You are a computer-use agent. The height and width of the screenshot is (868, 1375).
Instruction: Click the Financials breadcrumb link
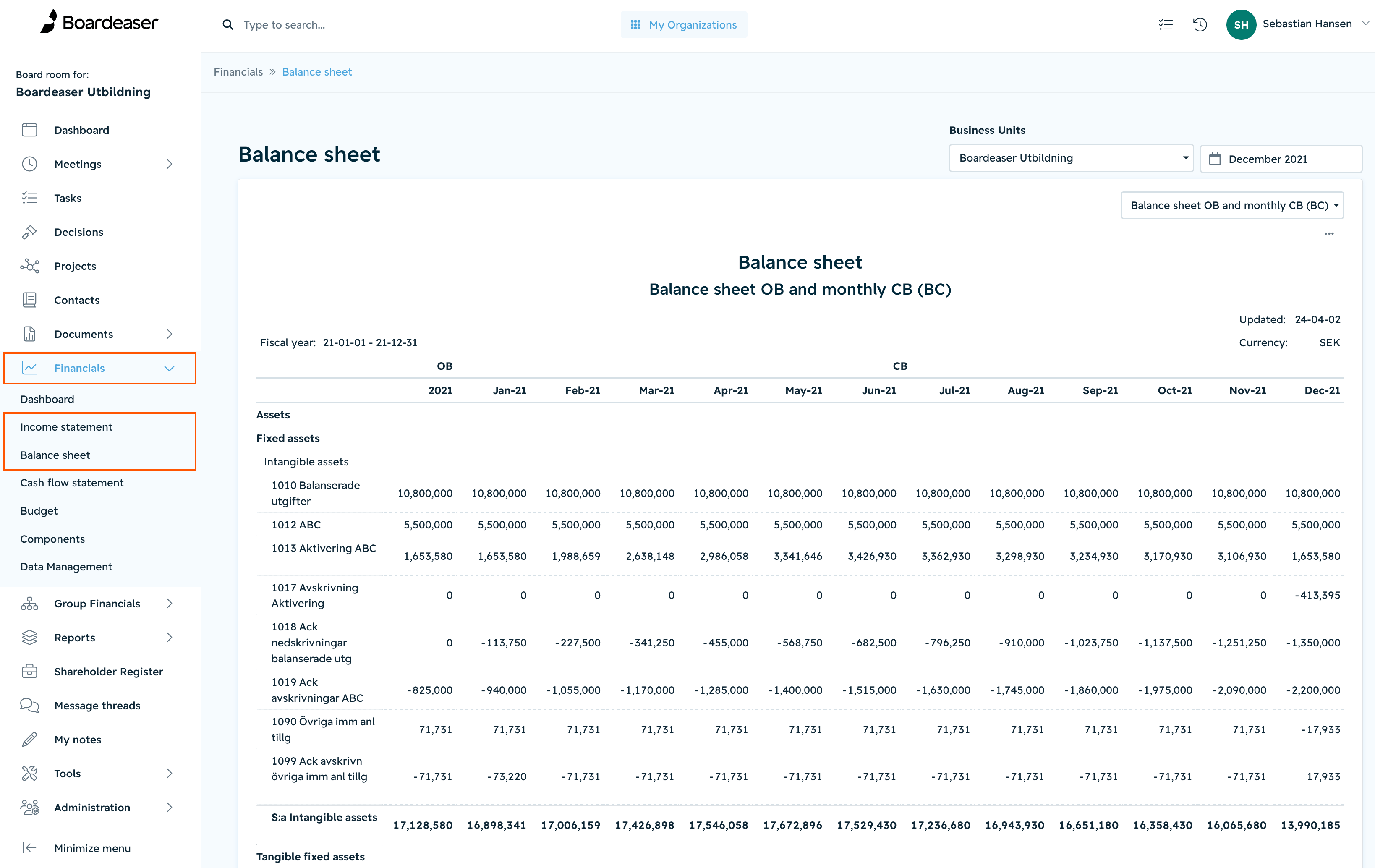click(x=238, y=71)
